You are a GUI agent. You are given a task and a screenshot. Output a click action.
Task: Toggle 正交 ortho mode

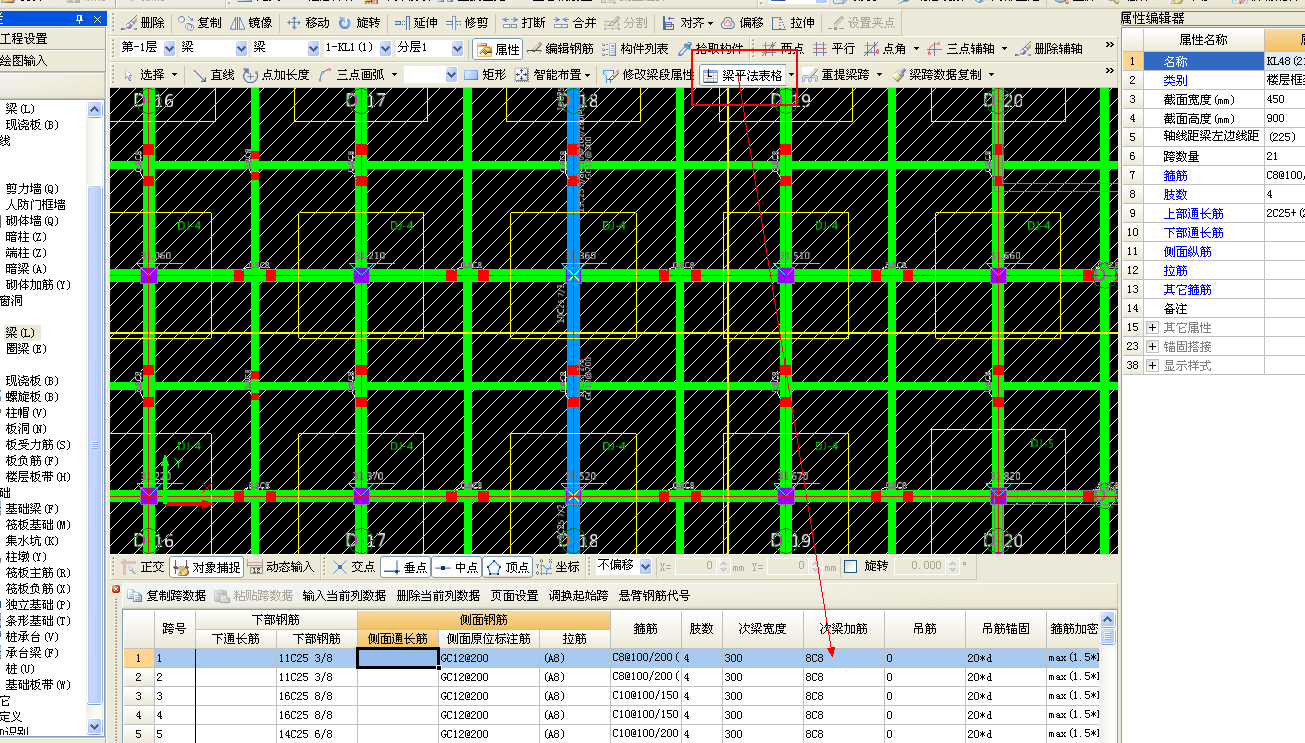tap(142, 567)
